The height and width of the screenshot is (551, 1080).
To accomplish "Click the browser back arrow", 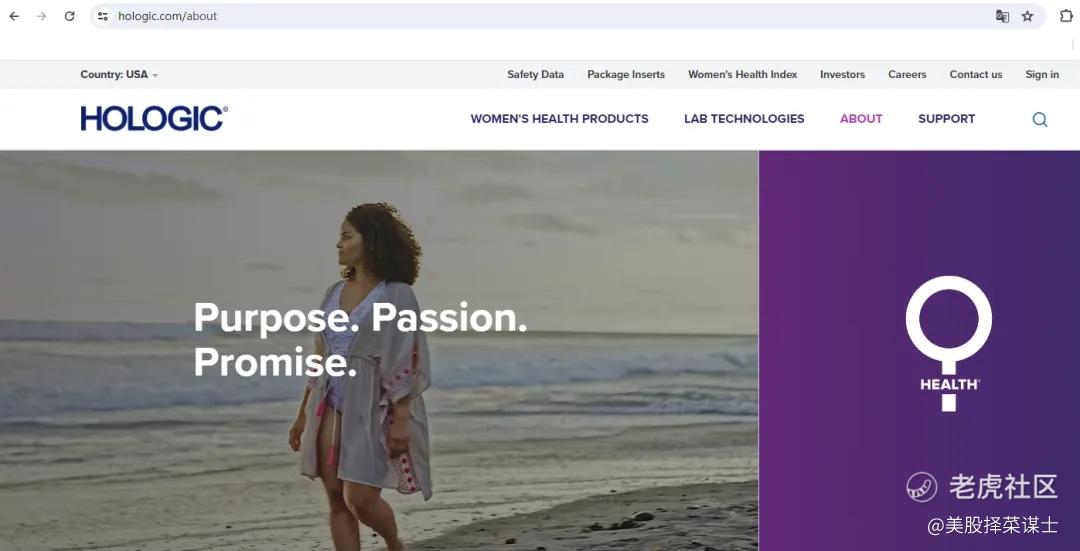I will pyautogui.click(x=14, y=16).
